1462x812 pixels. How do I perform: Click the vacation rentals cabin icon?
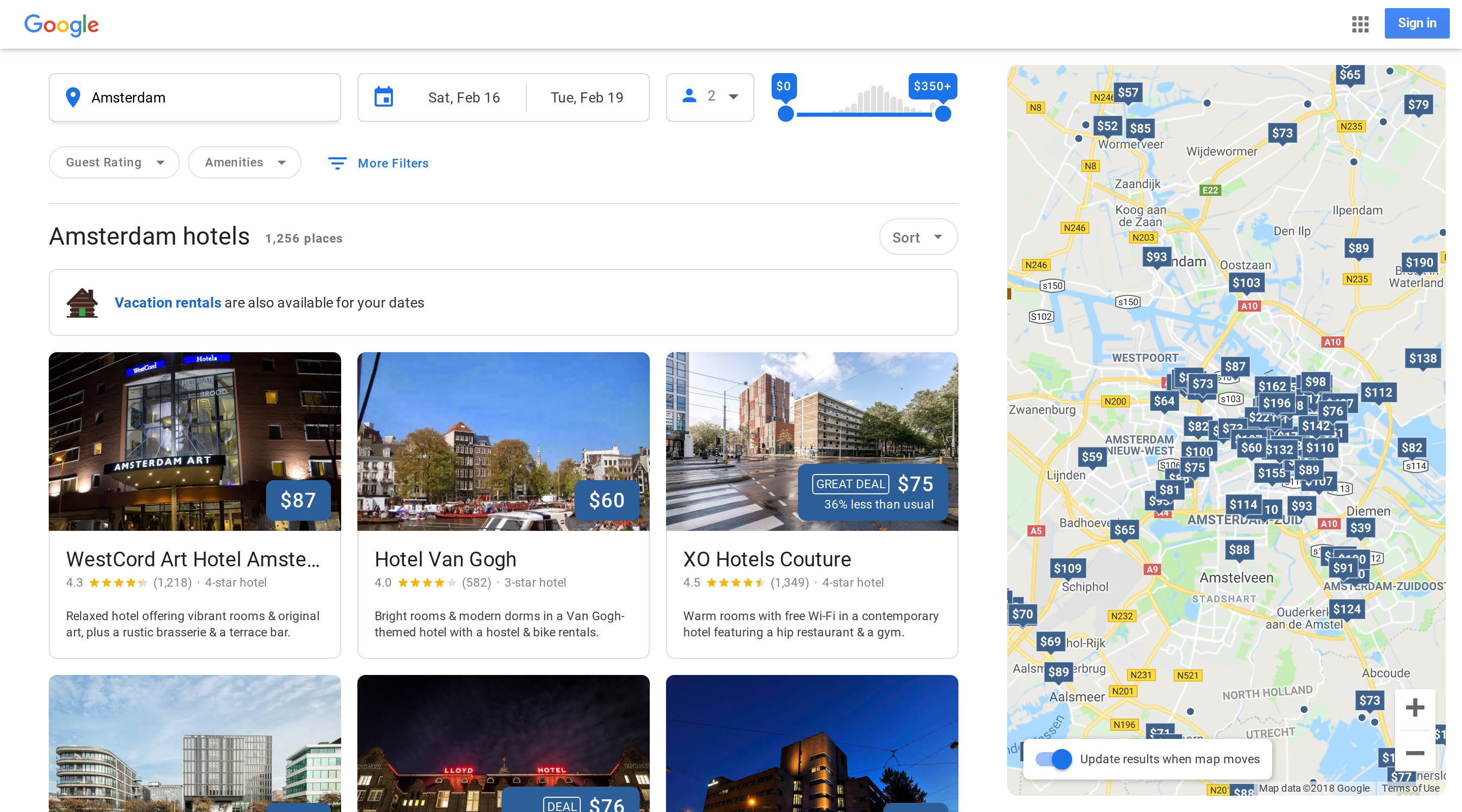coord(82,302)
